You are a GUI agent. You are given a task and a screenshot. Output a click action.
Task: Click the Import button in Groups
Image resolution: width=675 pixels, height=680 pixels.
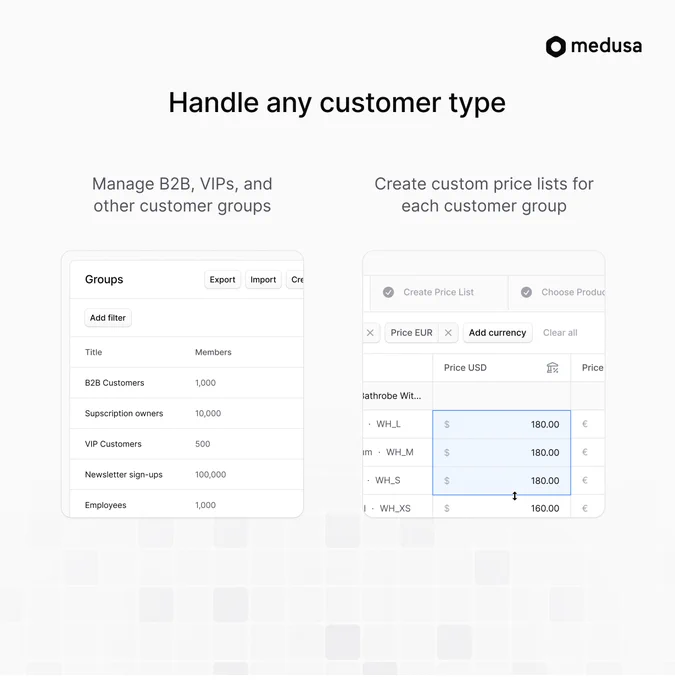(x=263, y=280)
